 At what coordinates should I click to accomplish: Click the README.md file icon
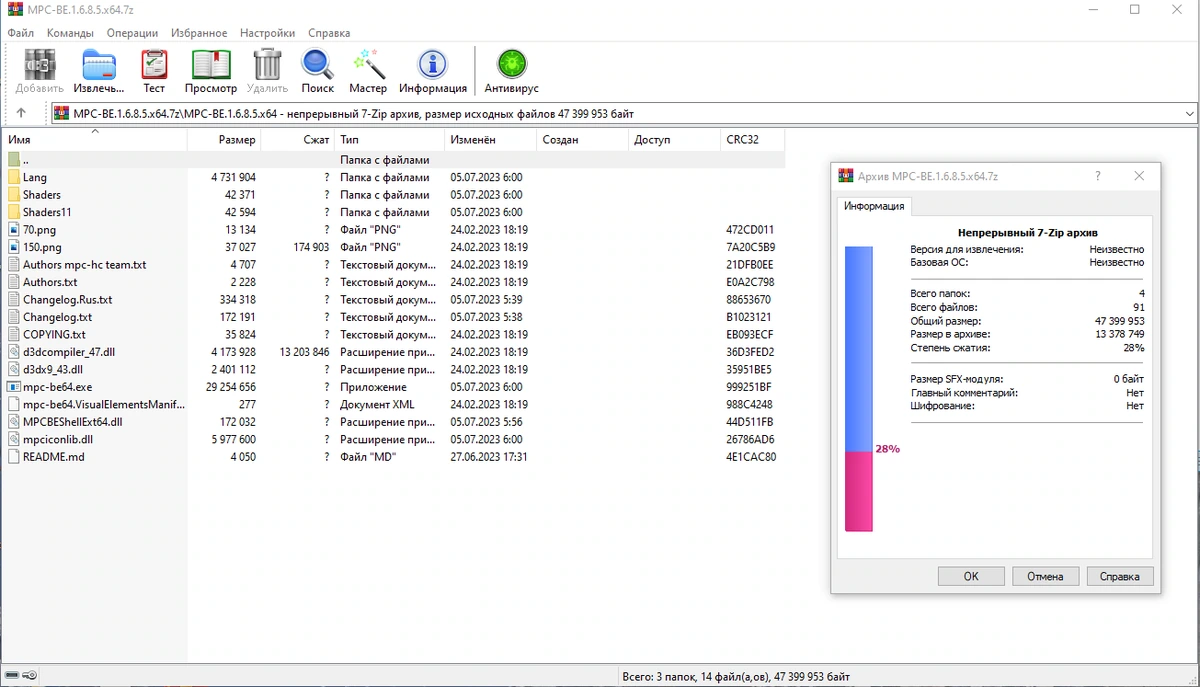[x=14, y=457]
